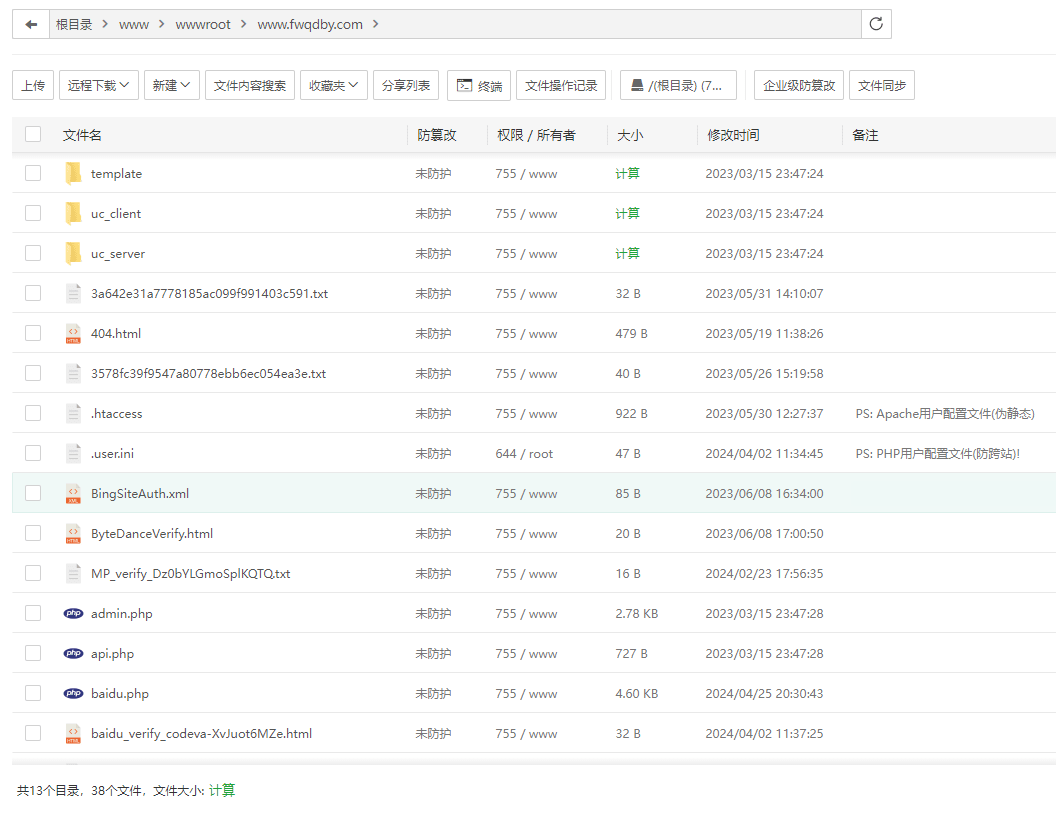The width and height of the screenshot is (1056, 833).
Task: Click chevron after wwwroot in breadcrumb
Action: pyautogui.click(x=243, y=24)
